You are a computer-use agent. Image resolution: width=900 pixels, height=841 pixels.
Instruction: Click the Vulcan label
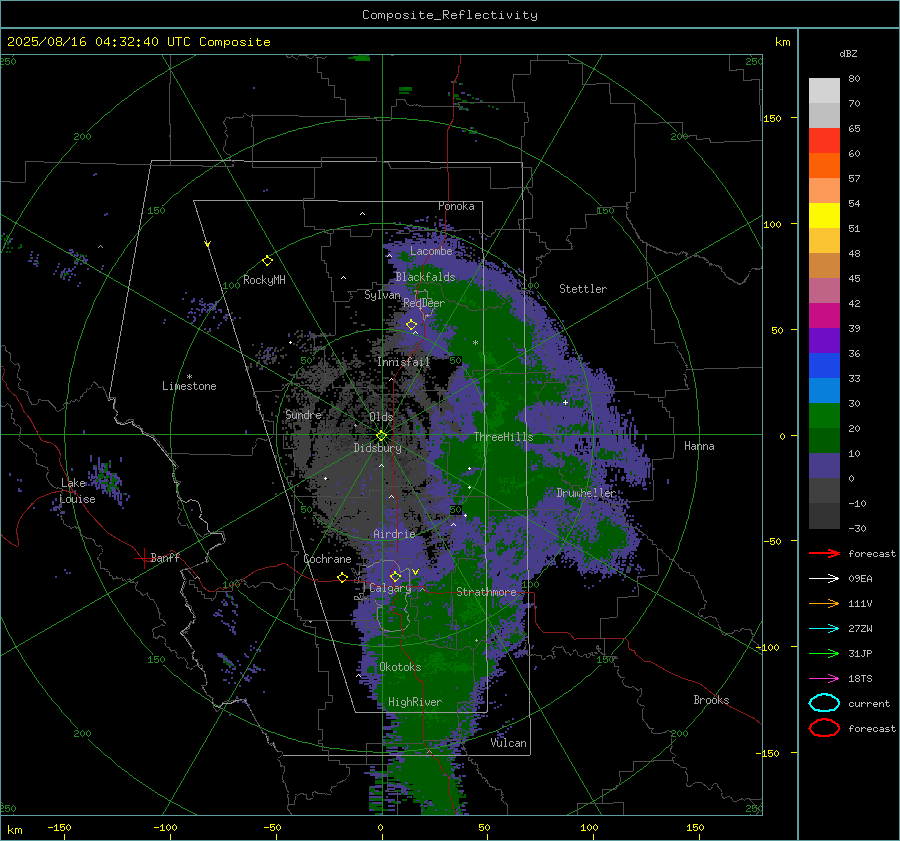(x=508, y=743)
